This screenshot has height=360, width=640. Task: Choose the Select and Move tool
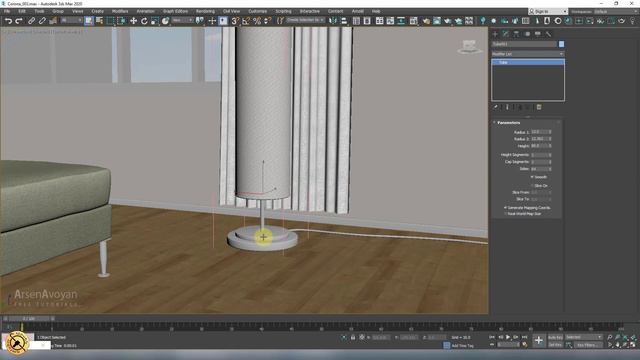click(133, 20)
